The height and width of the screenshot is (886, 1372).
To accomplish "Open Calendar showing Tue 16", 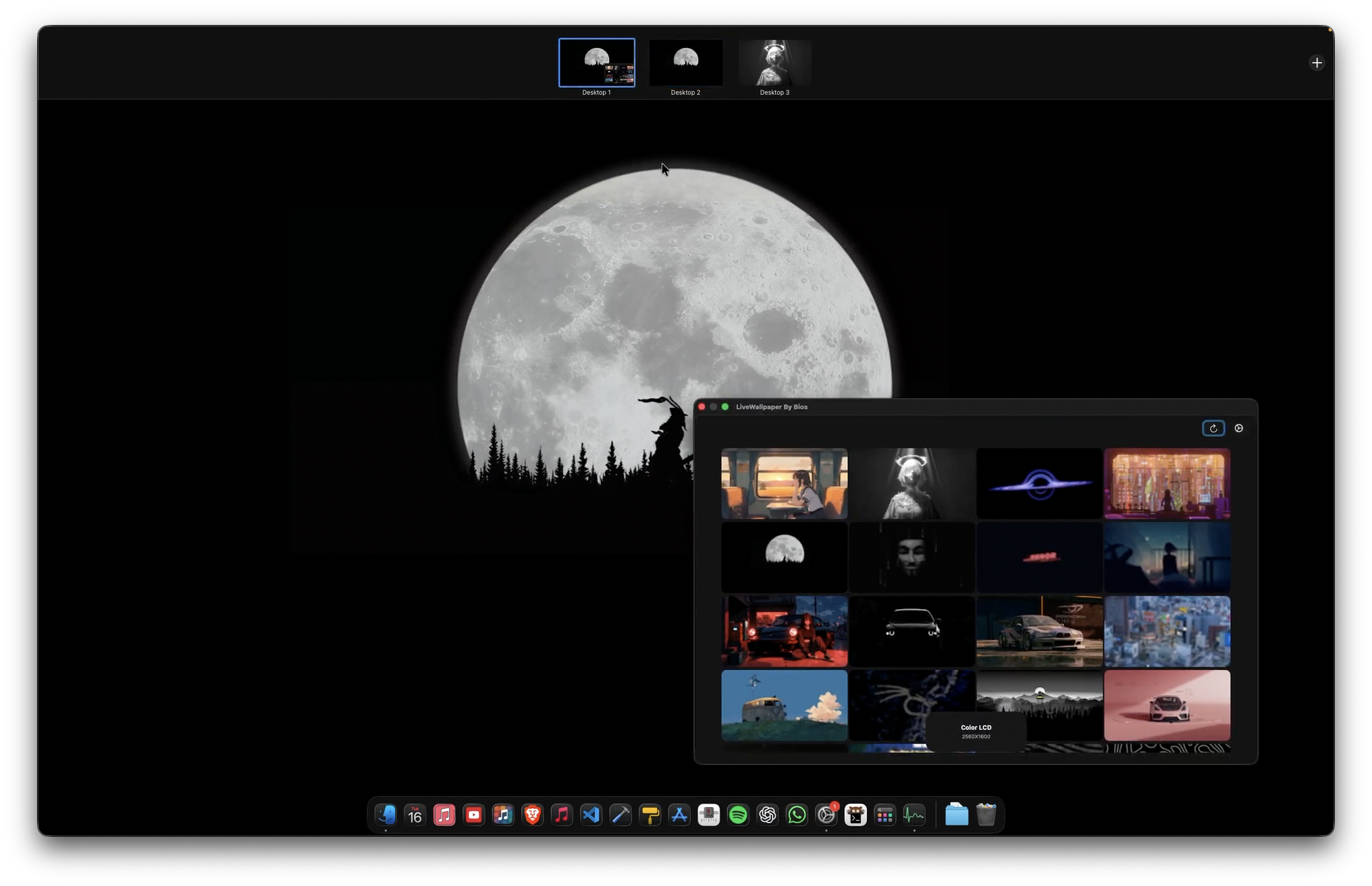I will pos(415,815).
